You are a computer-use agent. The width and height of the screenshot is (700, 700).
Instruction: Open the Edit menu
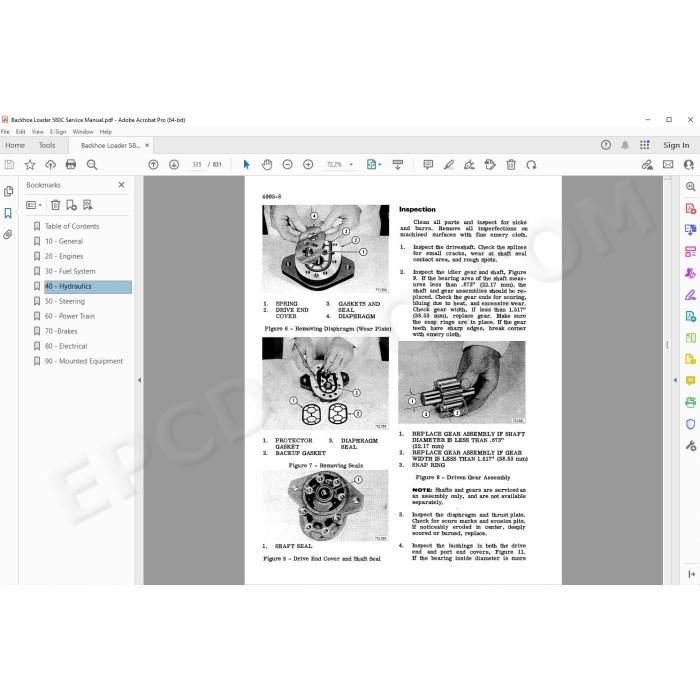coord(21,132)
